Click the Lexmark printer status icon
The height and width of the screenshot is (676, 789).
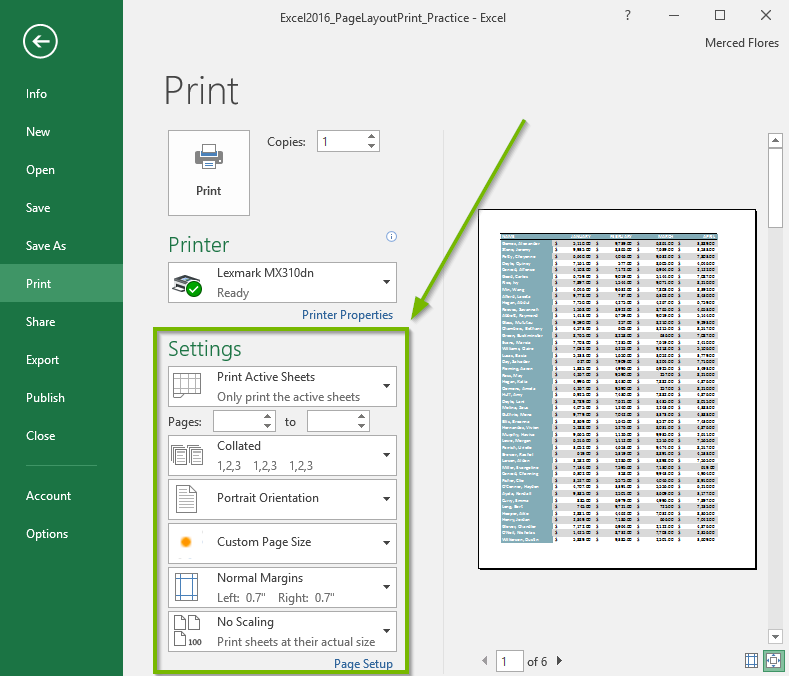click(187, 285)
